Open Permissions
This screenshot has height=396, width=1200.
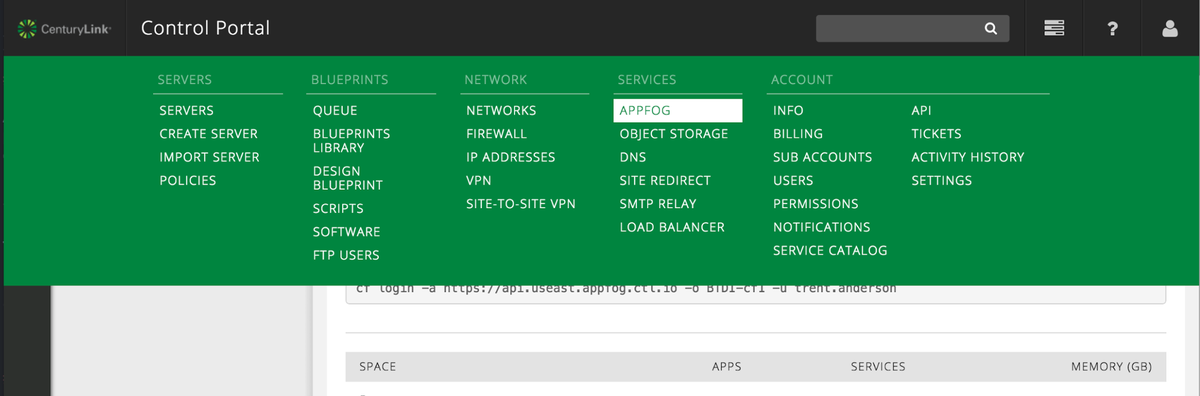click(815, 204)
